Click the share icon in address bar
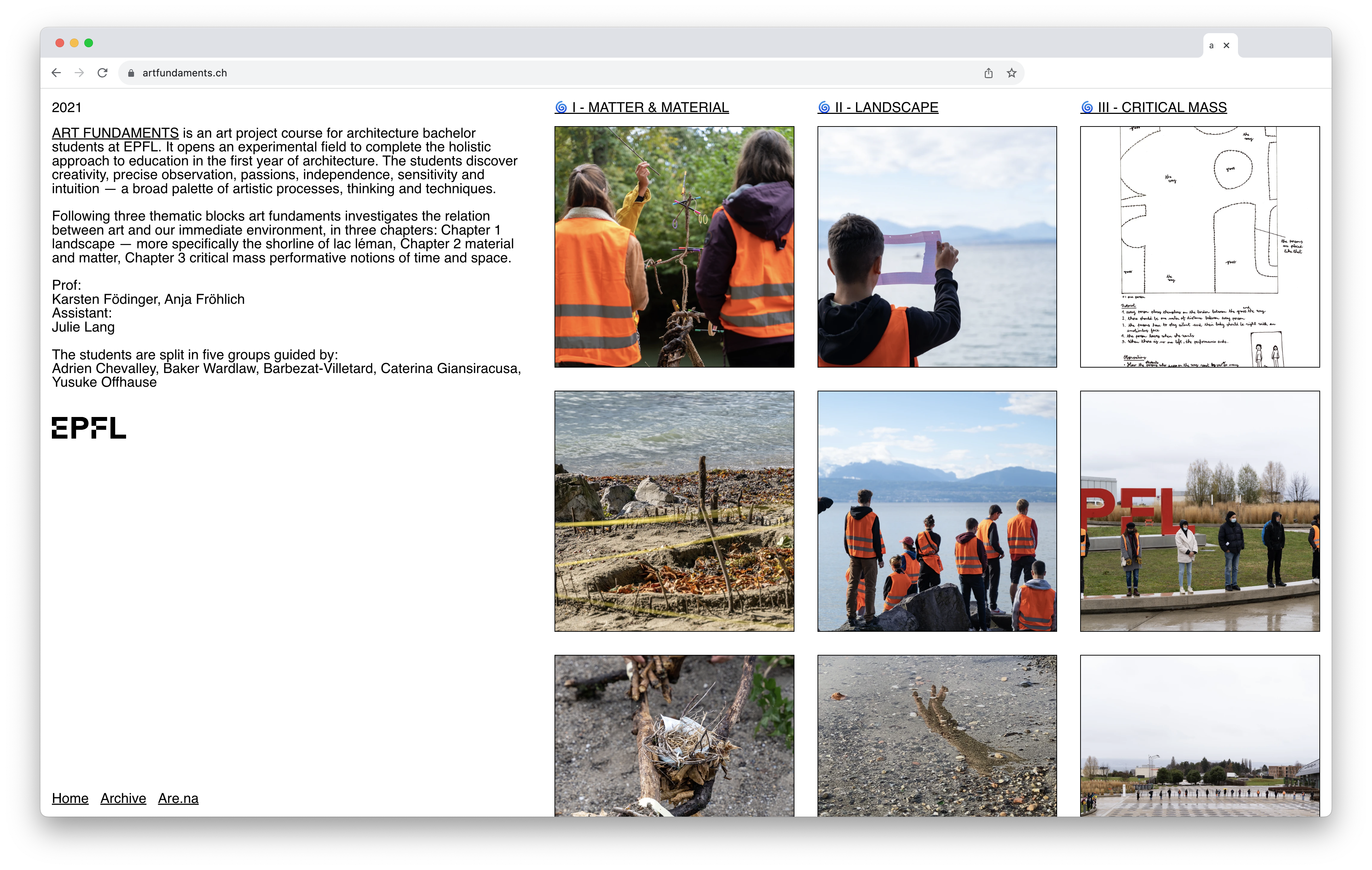 (988, 73)
